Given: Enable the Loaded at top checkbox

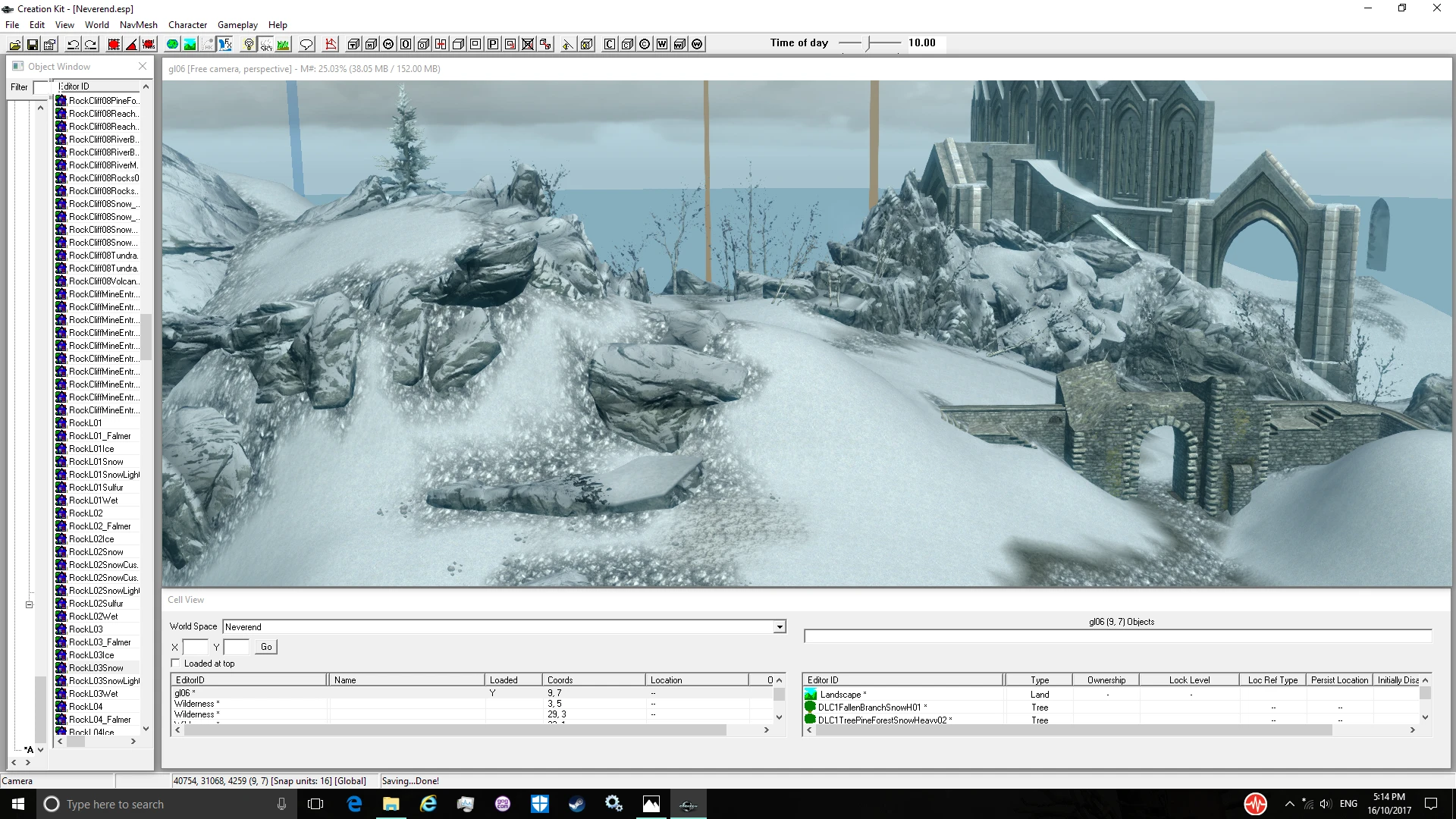Looking at the screenshot, I should pos(176,664).
